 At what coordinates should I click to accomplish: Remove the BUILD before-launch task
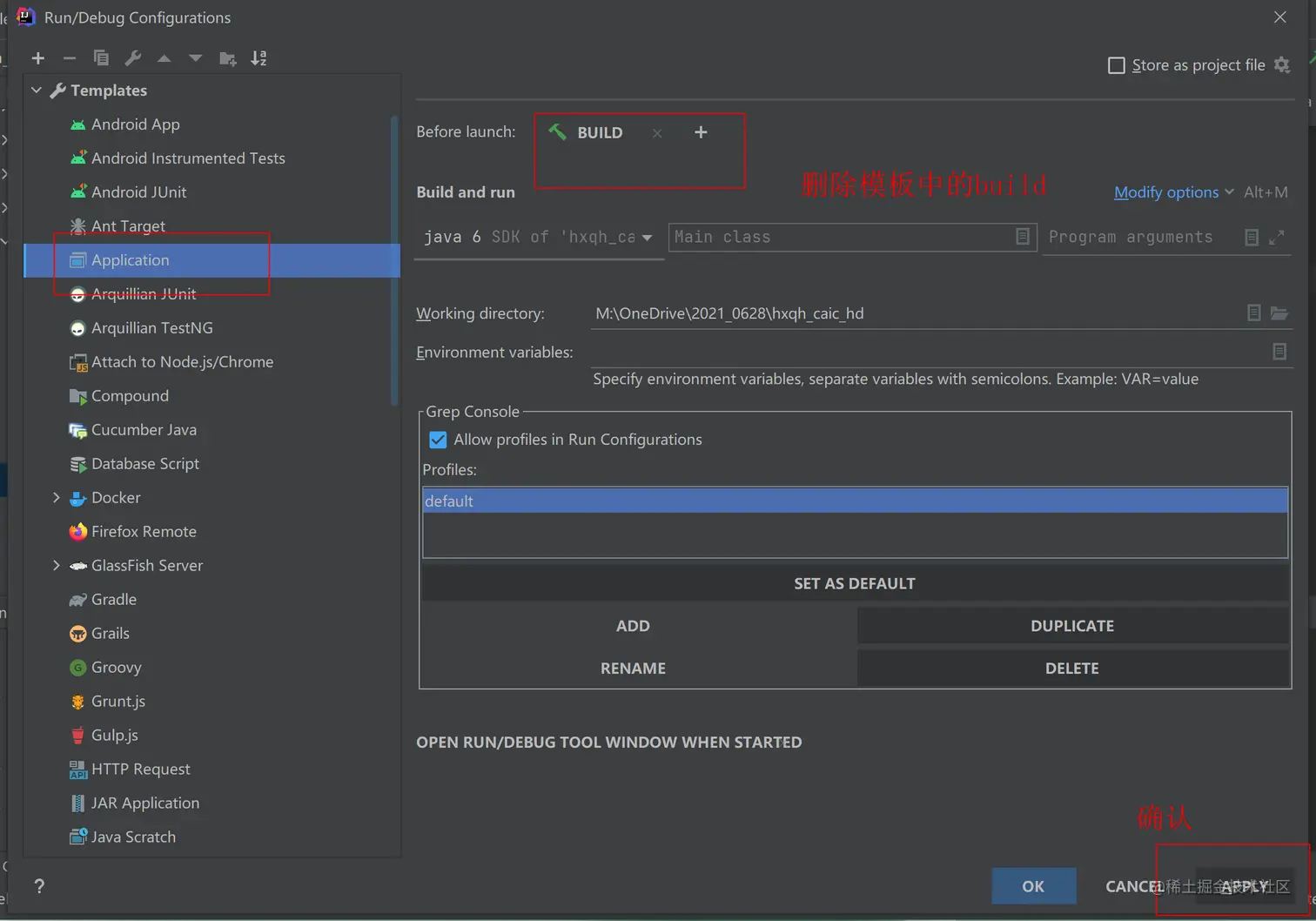click(657, 133)
